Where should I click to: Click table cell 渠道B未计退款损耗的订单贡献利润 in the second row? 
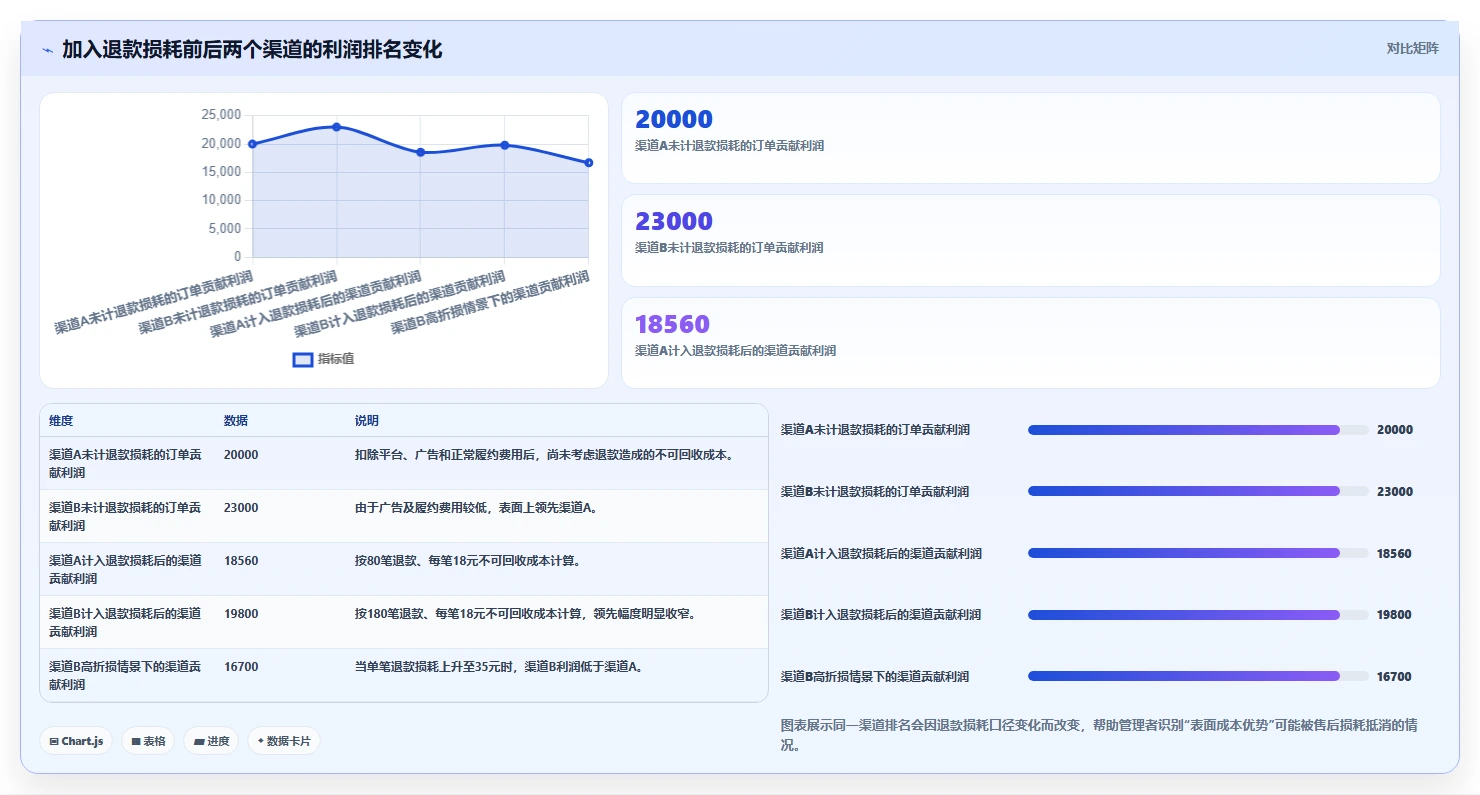[x=126, y=516]
